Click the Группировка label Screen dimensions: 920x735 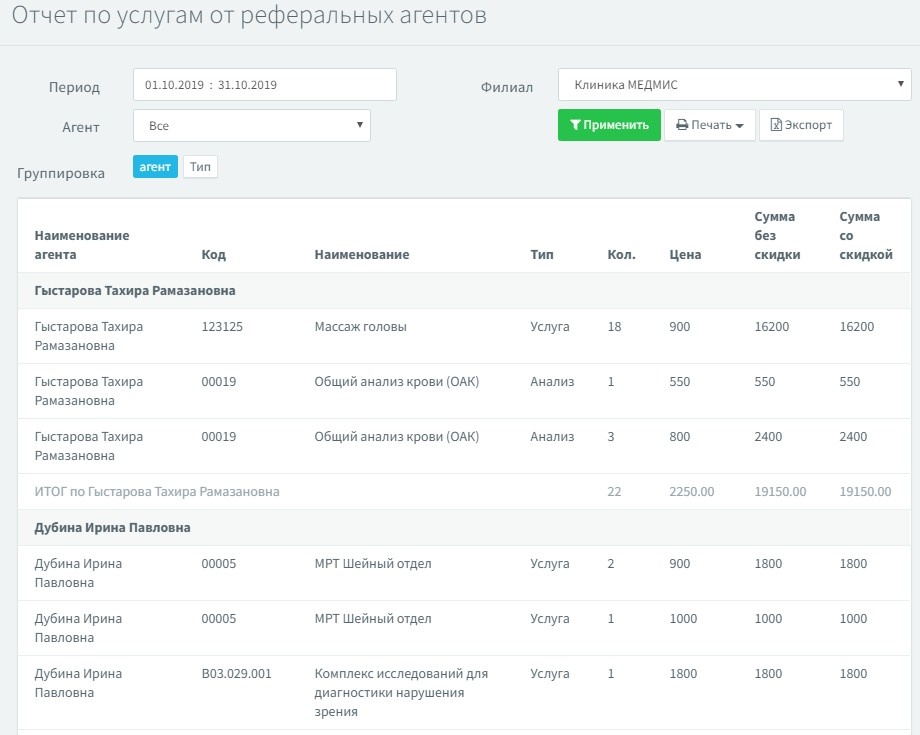click(61, 174)
